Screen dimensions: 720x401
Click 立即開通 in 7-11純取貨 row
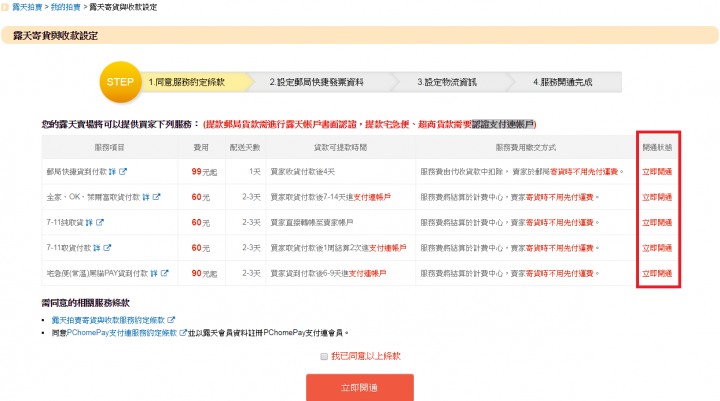click(657, 223)
